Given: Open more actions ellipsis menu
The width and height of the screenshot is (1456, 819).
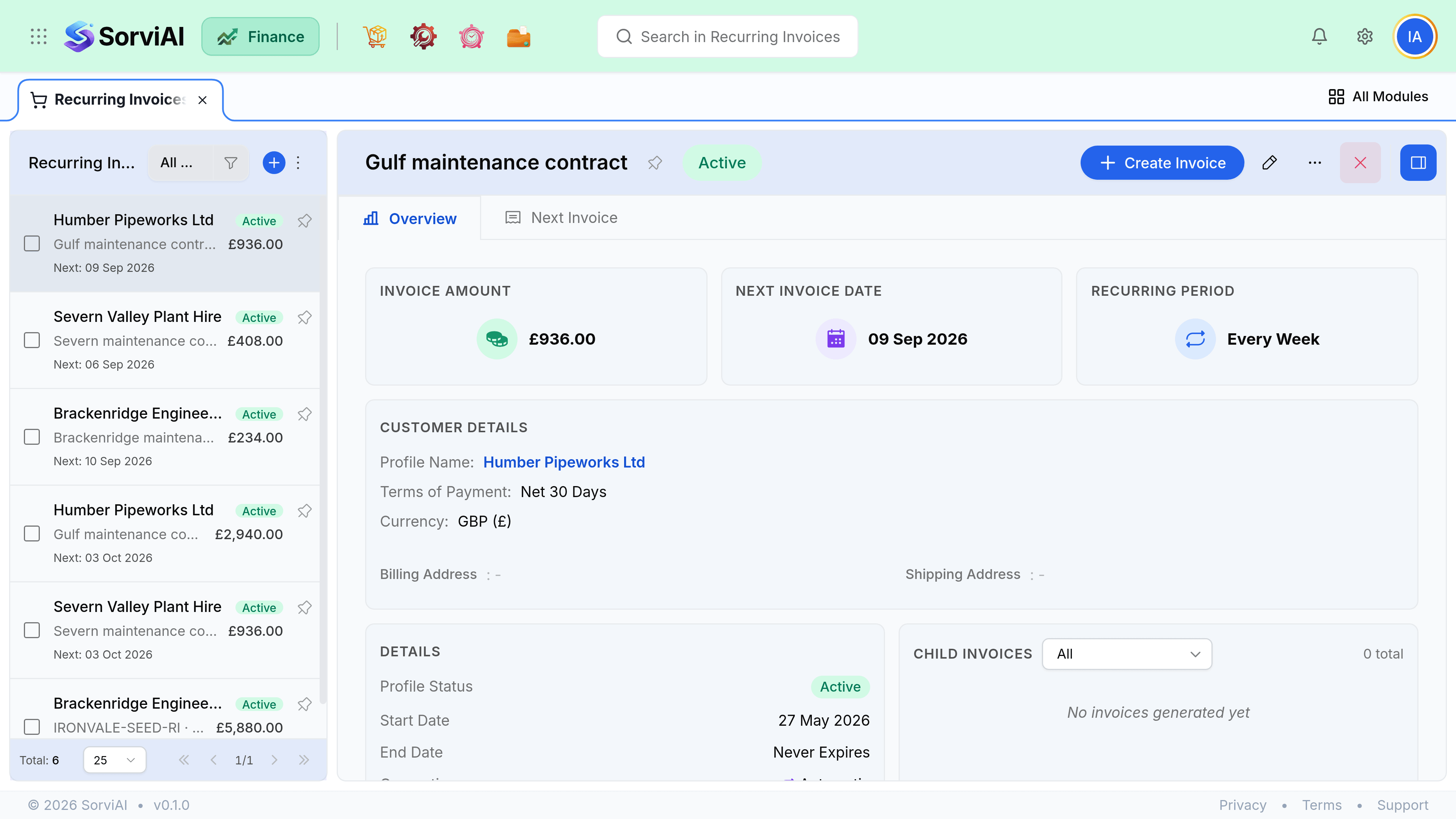Looking at the screenshot, I should pos(1315,163).
